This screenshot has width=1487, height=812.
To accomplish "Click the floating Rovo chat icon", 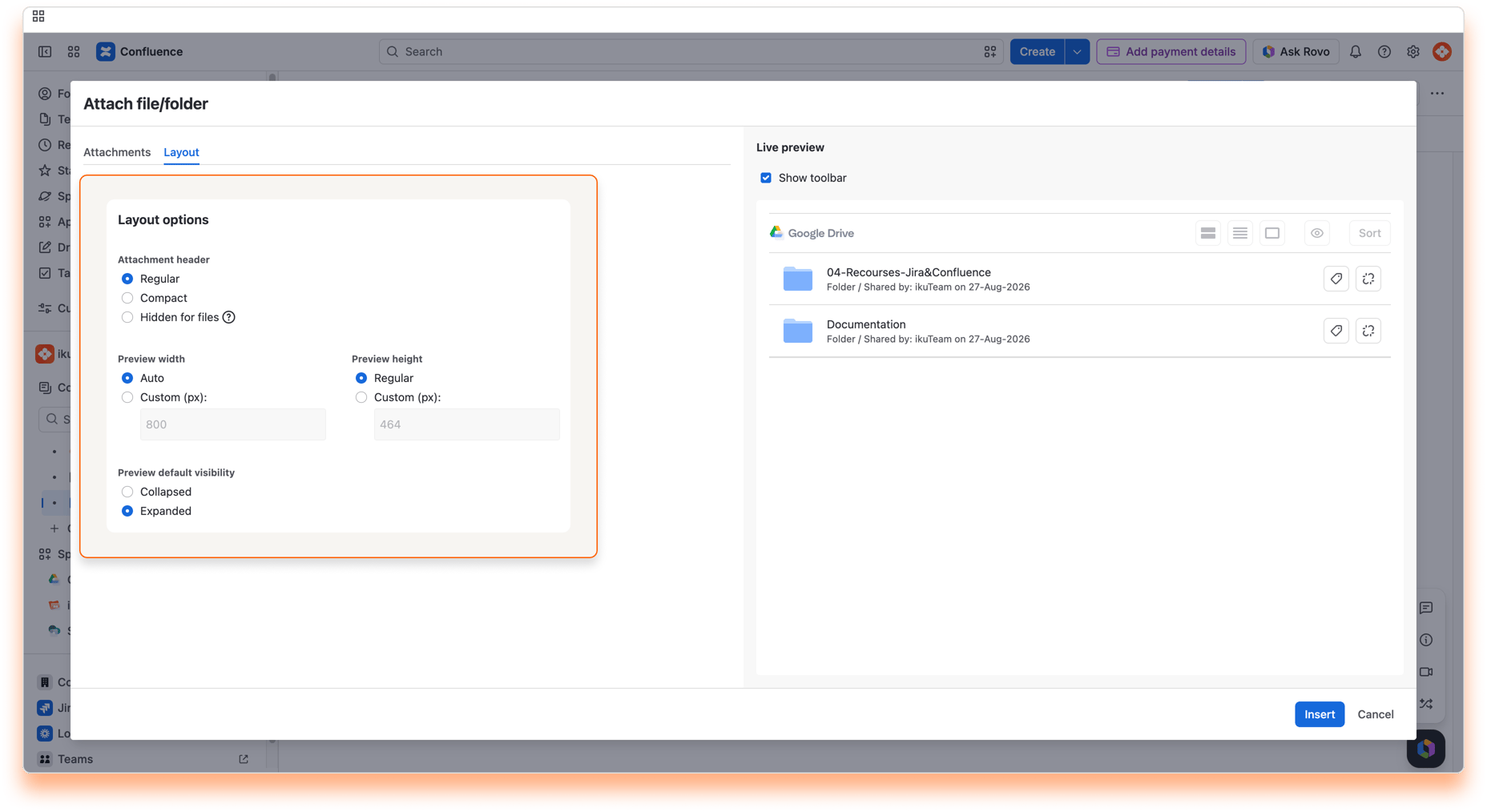I will pyautogui.click(x=1426, y=750).
